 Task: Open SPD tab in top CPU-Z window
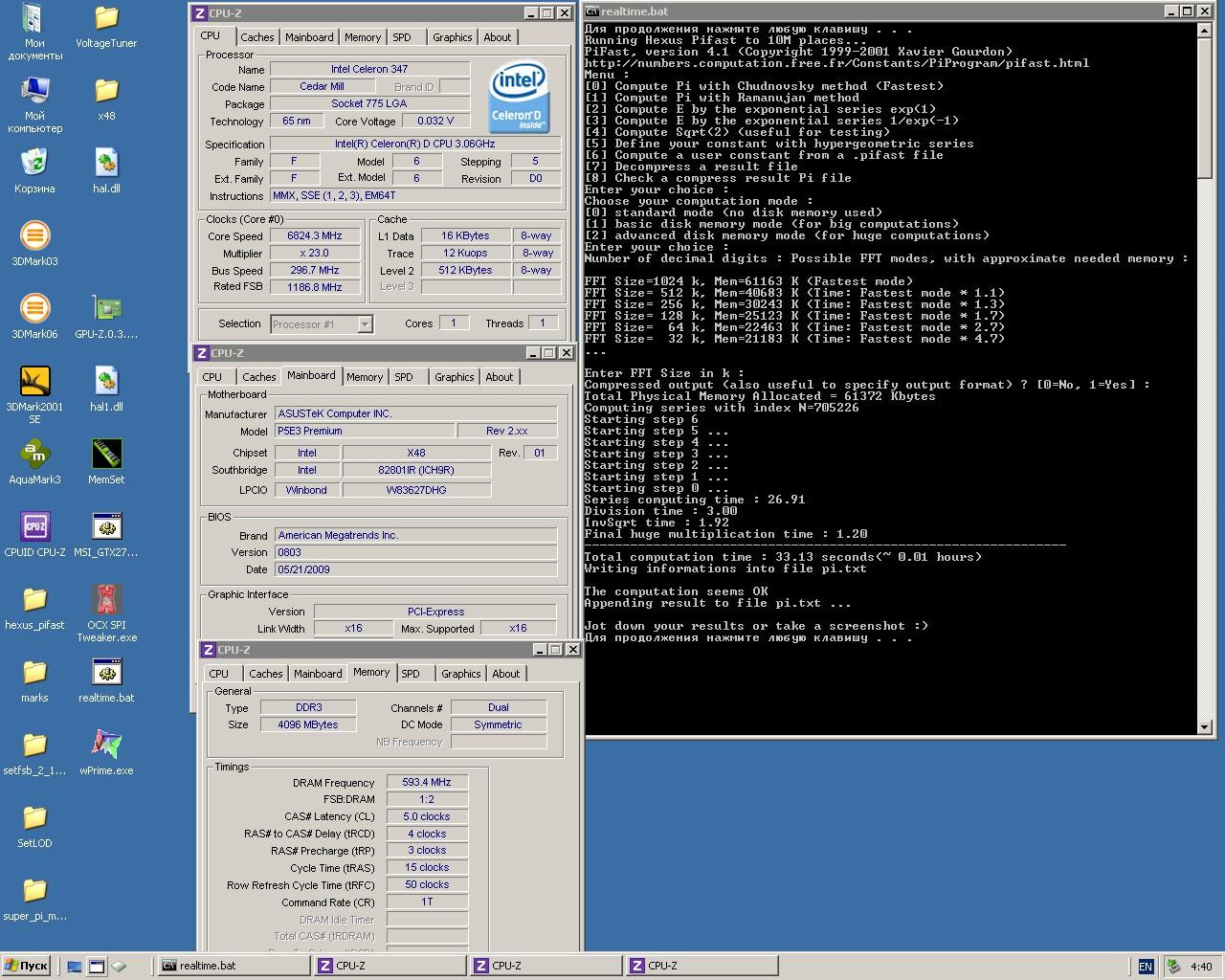[402, 37]
